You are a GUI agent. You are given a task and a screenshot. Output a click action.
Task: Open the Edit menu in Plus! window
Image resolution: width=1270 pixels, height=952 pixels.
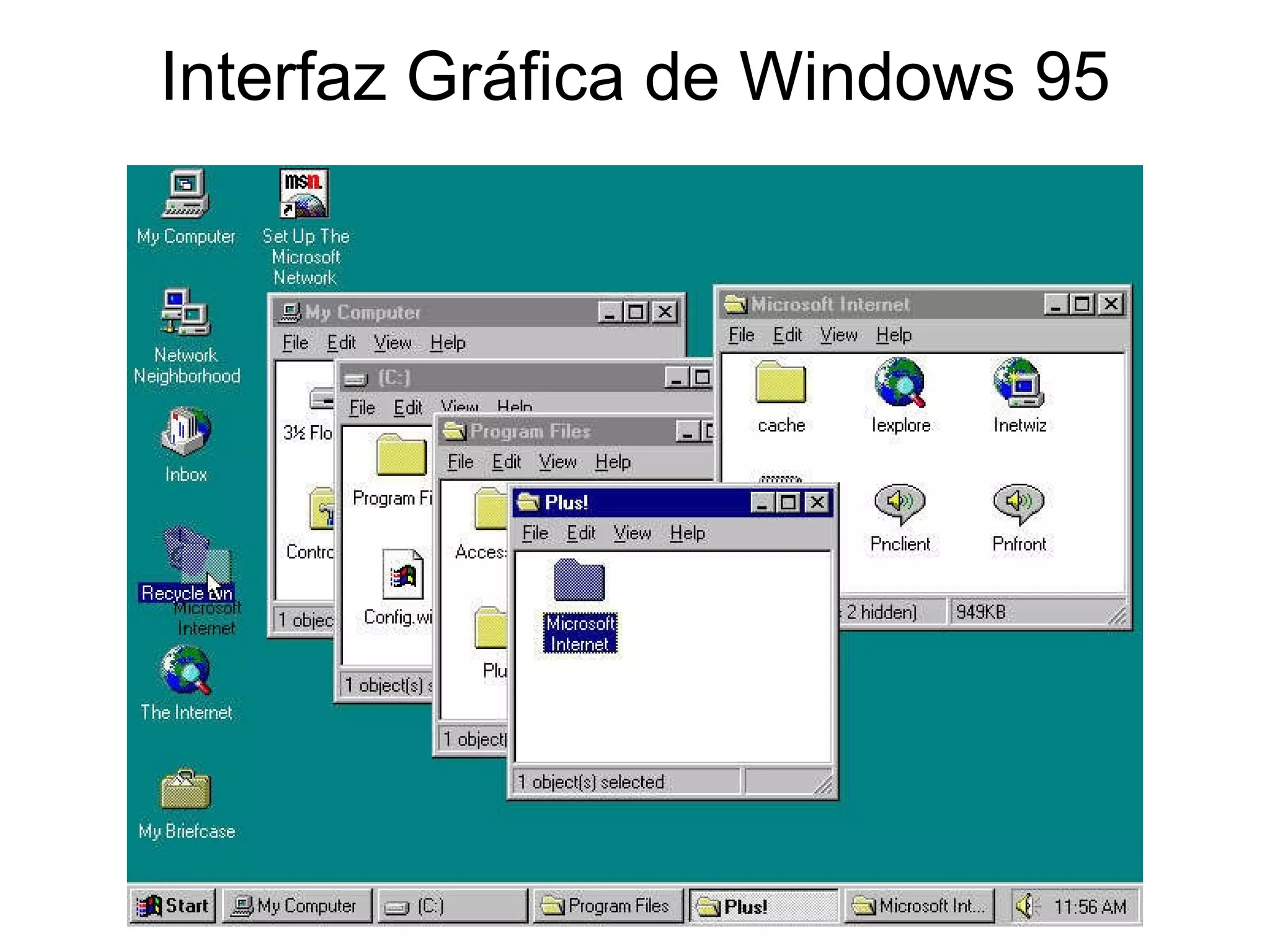click(x=581, y=533)
